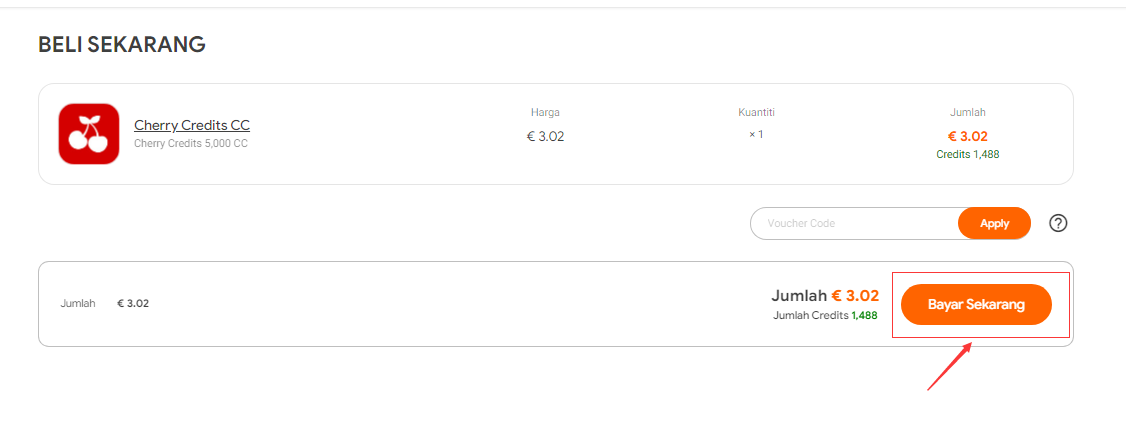Select the Cherry Credits 5,000 CC subtitle

(x=191, y=143)
